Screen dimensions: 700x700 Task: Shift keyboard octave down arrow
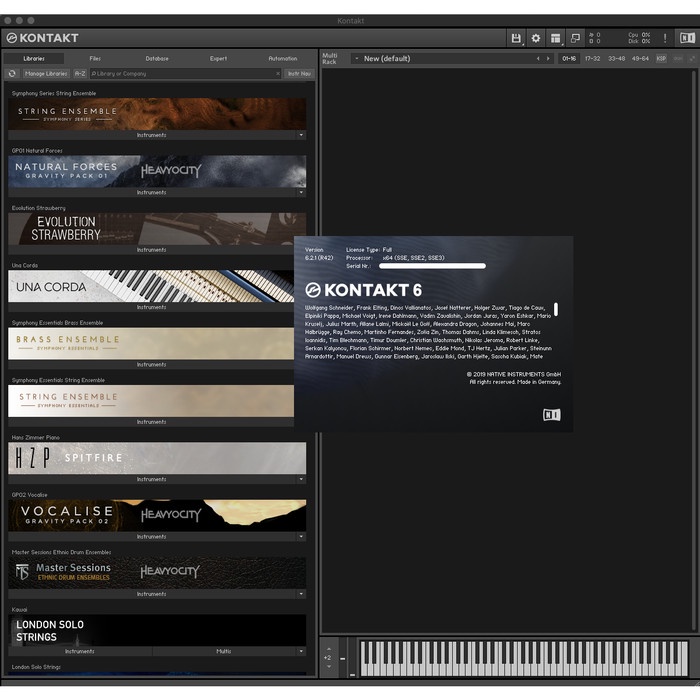pos(329,667)
